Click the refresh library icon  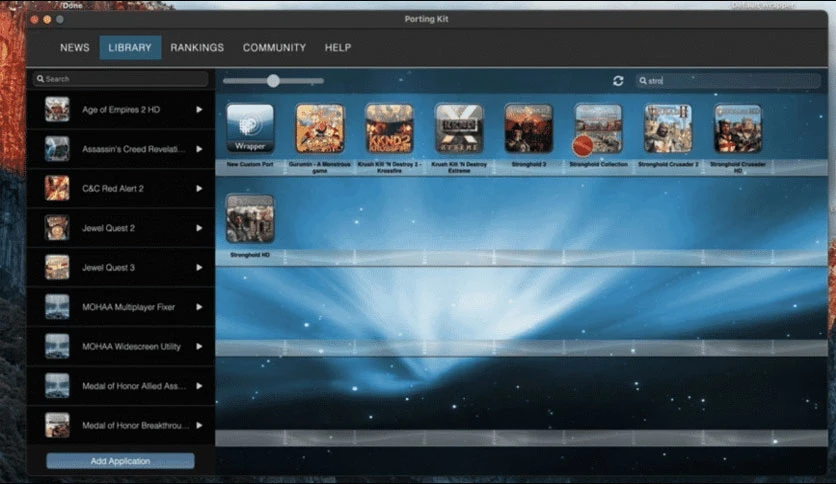click(618, 80)
